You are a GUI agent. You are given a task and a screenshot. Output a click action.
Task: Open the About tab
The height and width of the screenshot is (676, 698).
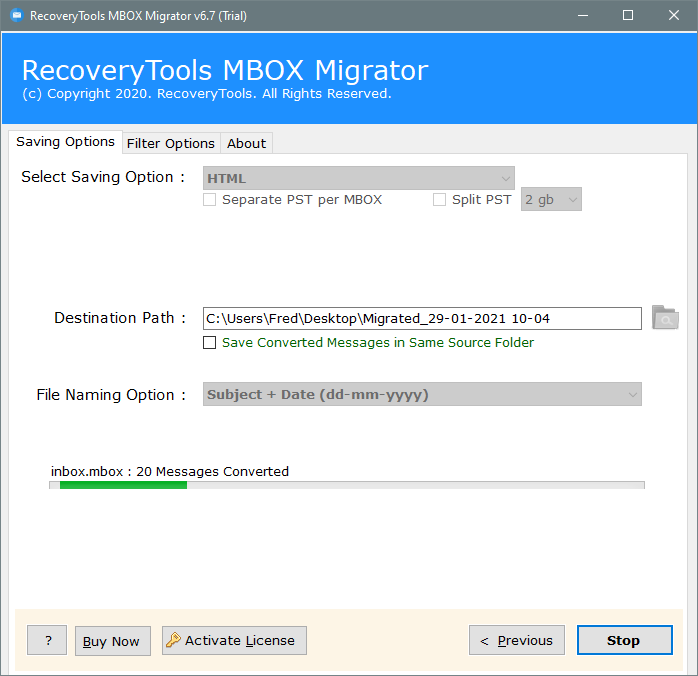pyautogui.click(x=246, y=143)
